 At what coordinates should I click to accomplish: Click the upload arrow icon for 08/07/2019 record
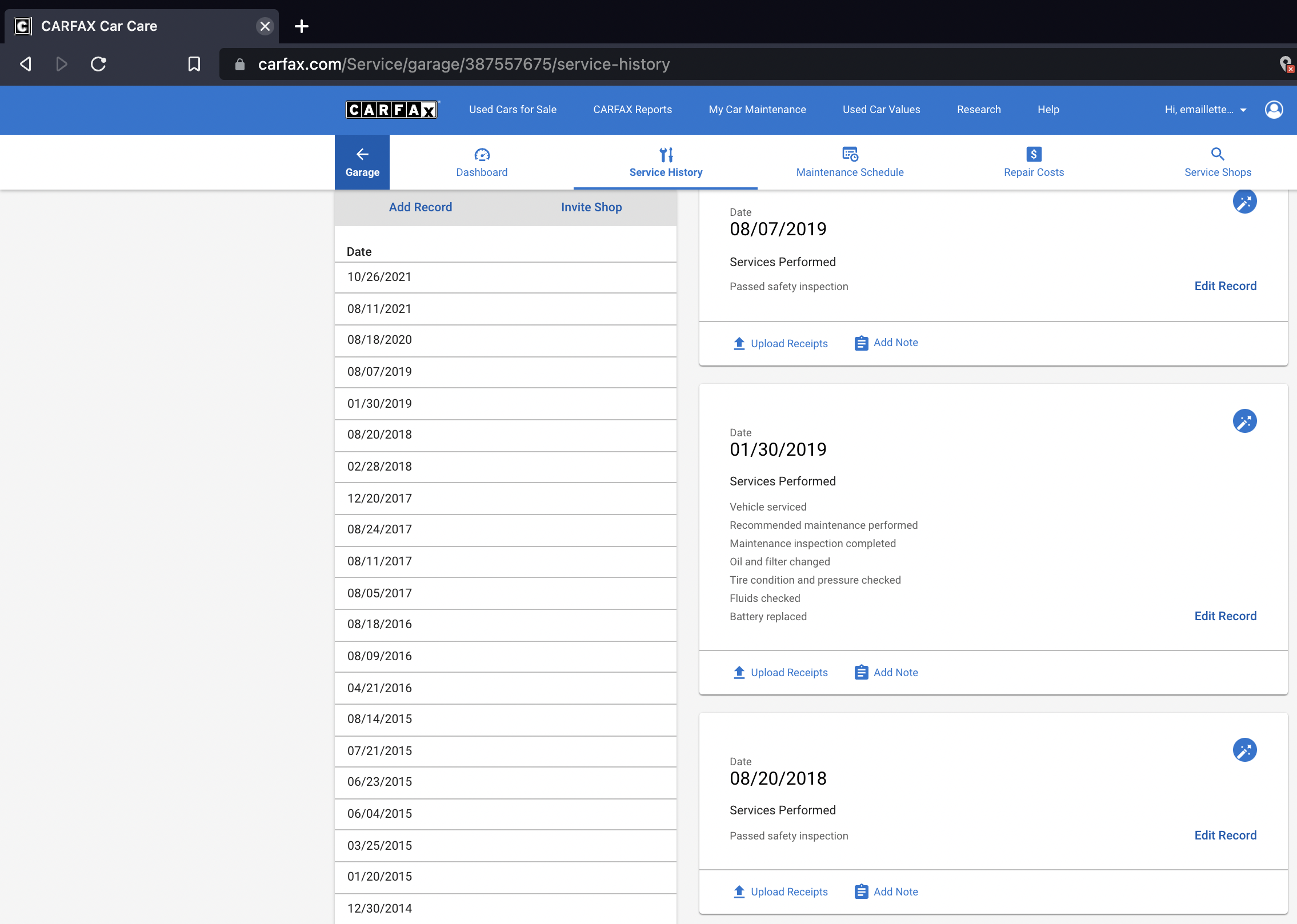point(739,343)
